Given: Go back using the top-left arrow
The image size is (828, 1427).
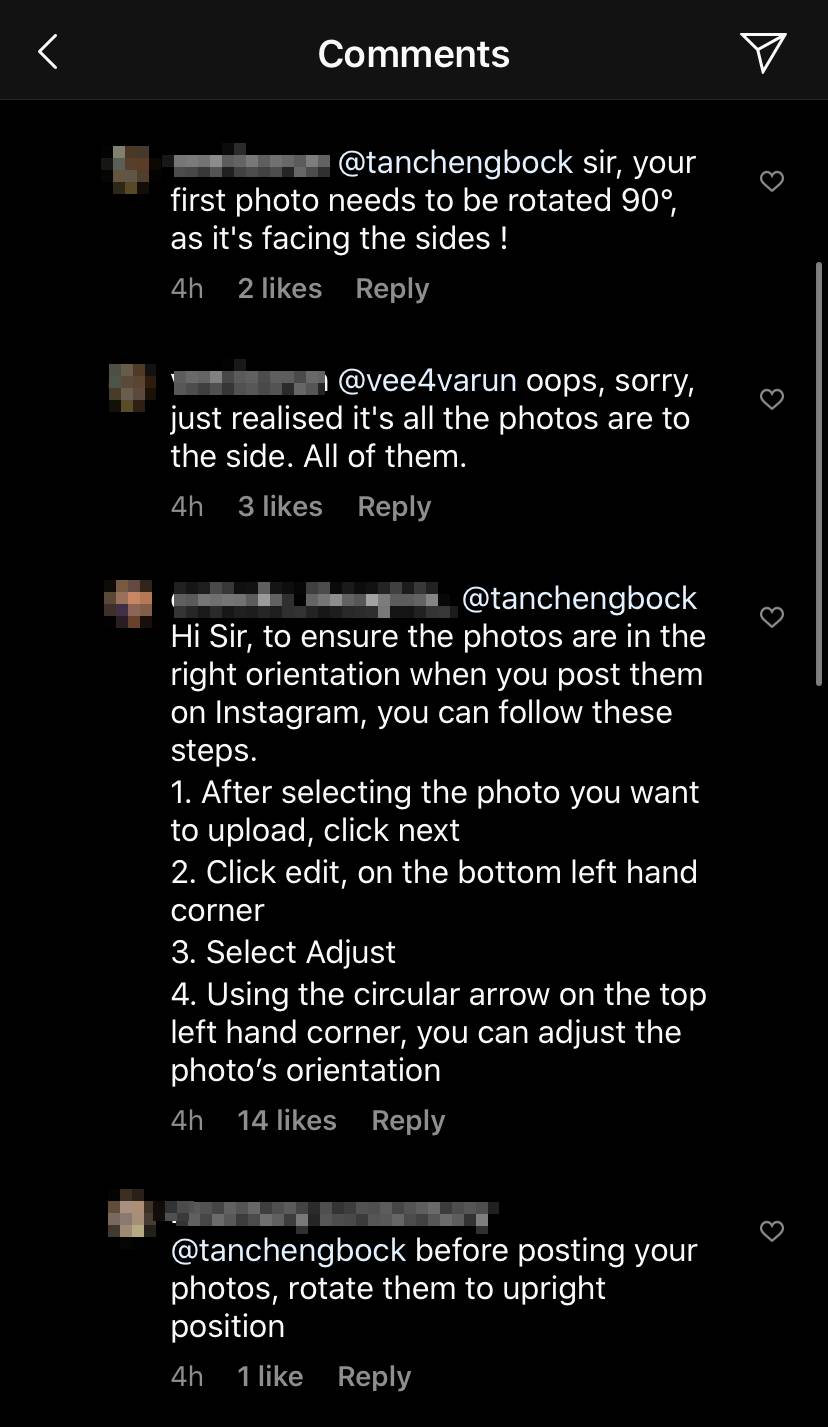Looking at the screenshot, I should pyautogui.click(x=48, y=52).
